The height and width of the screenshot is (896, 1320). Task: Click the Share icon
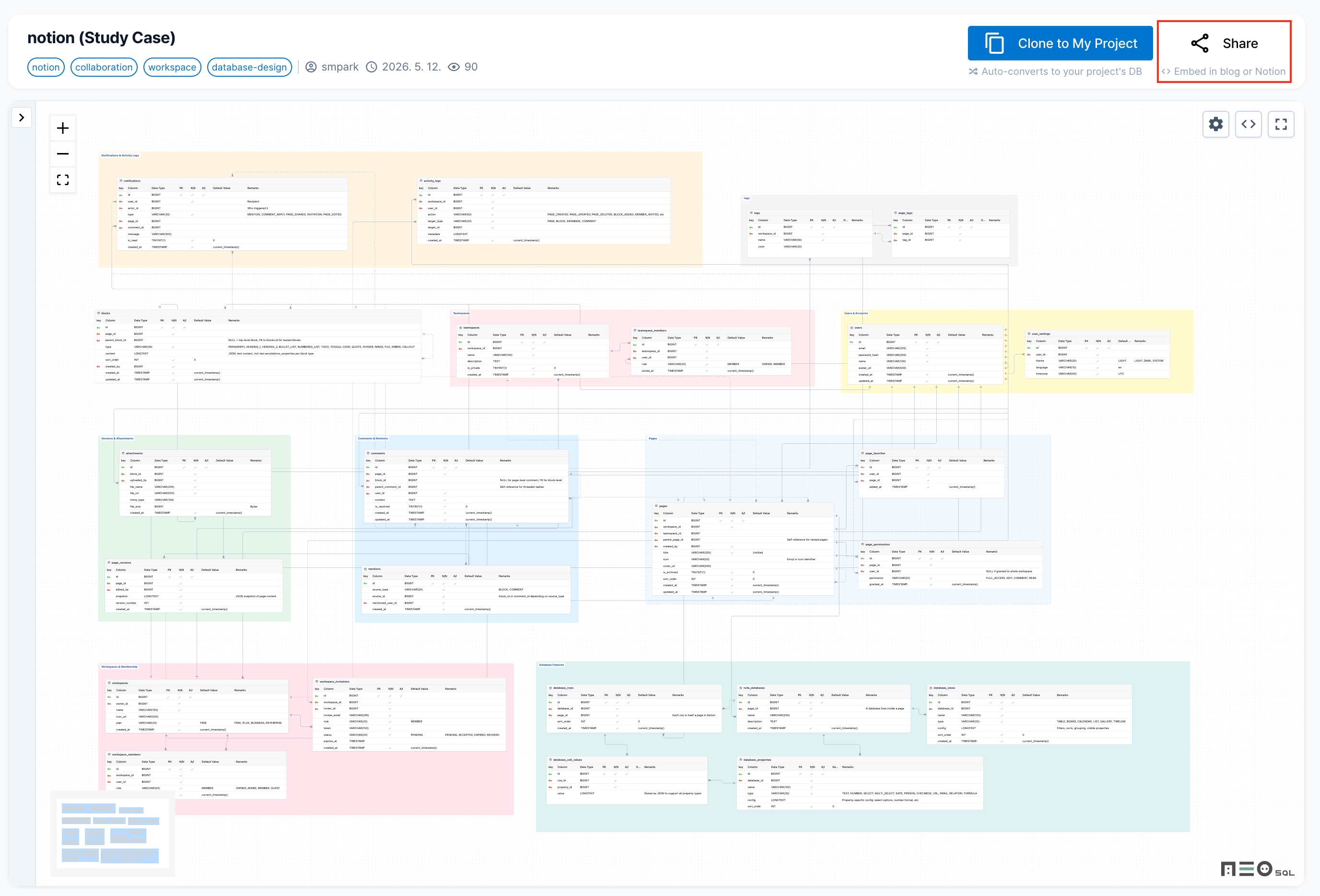pos(1200,44)
